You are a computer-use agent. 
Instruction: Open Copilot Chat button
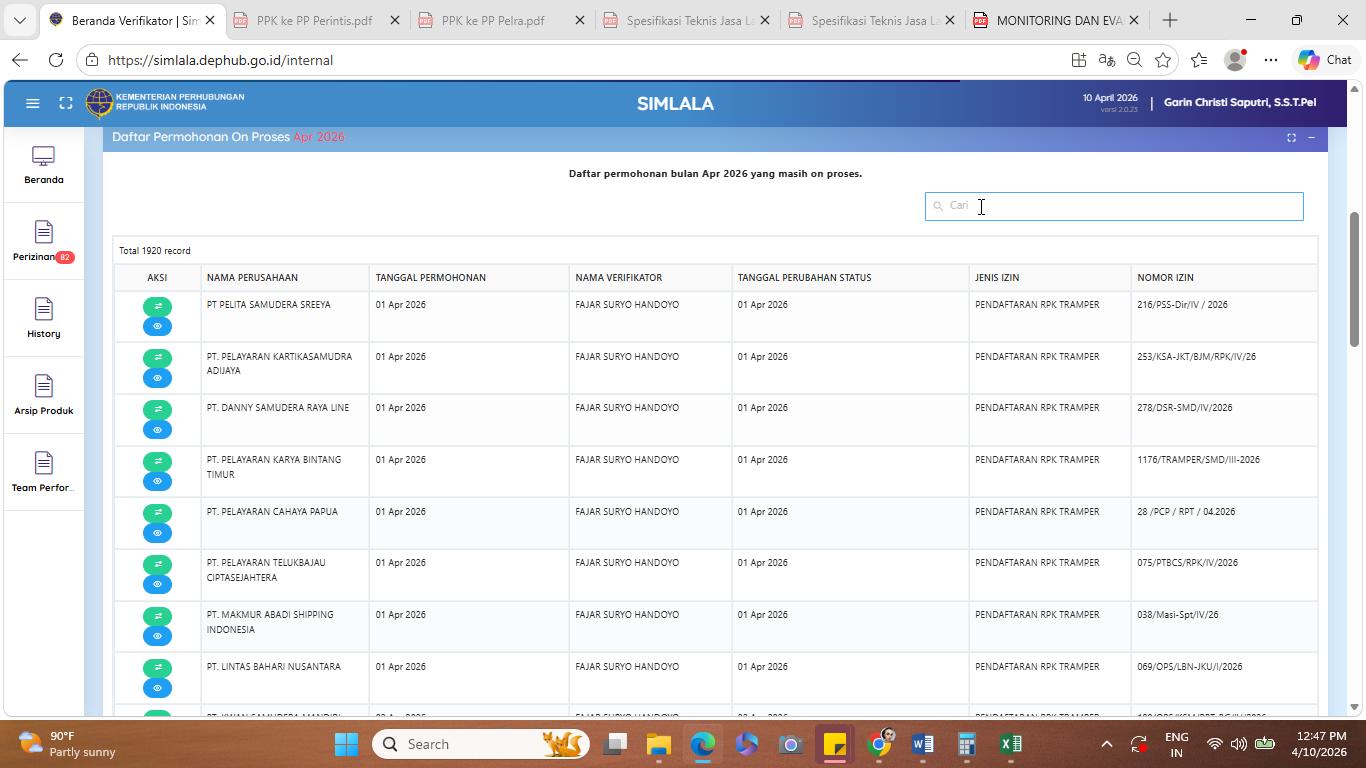1325,60
